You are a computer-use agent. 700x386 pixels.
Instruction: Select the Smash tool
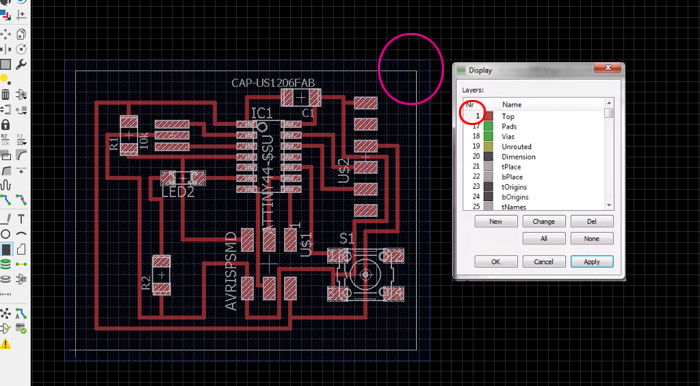5,155
